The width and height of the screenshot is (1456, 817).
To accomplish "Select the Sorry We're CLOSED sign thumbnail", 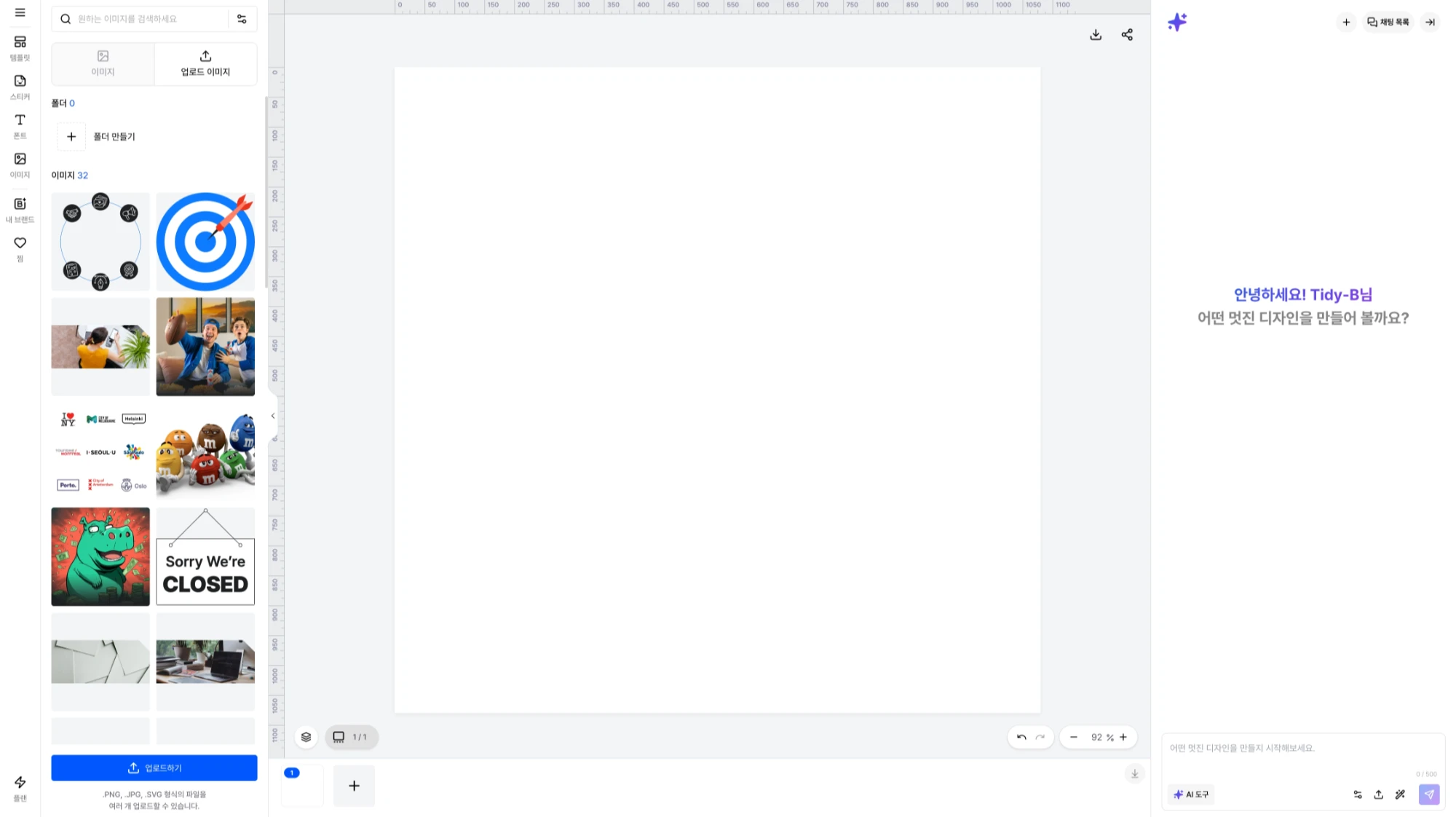I will coord(205,556).
